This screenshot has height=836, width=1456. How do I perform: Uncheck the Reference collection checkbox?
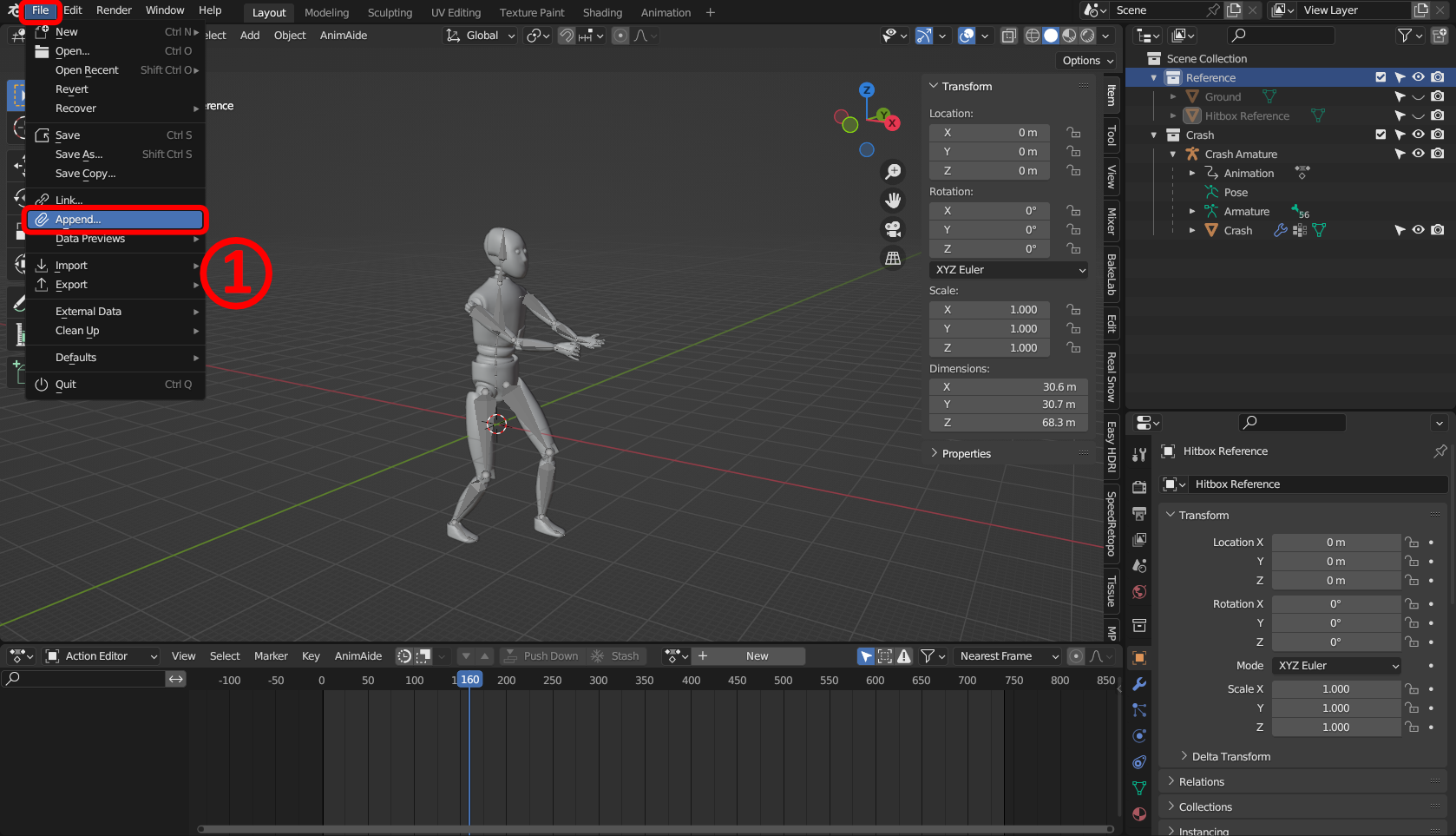click(1381, 77)
